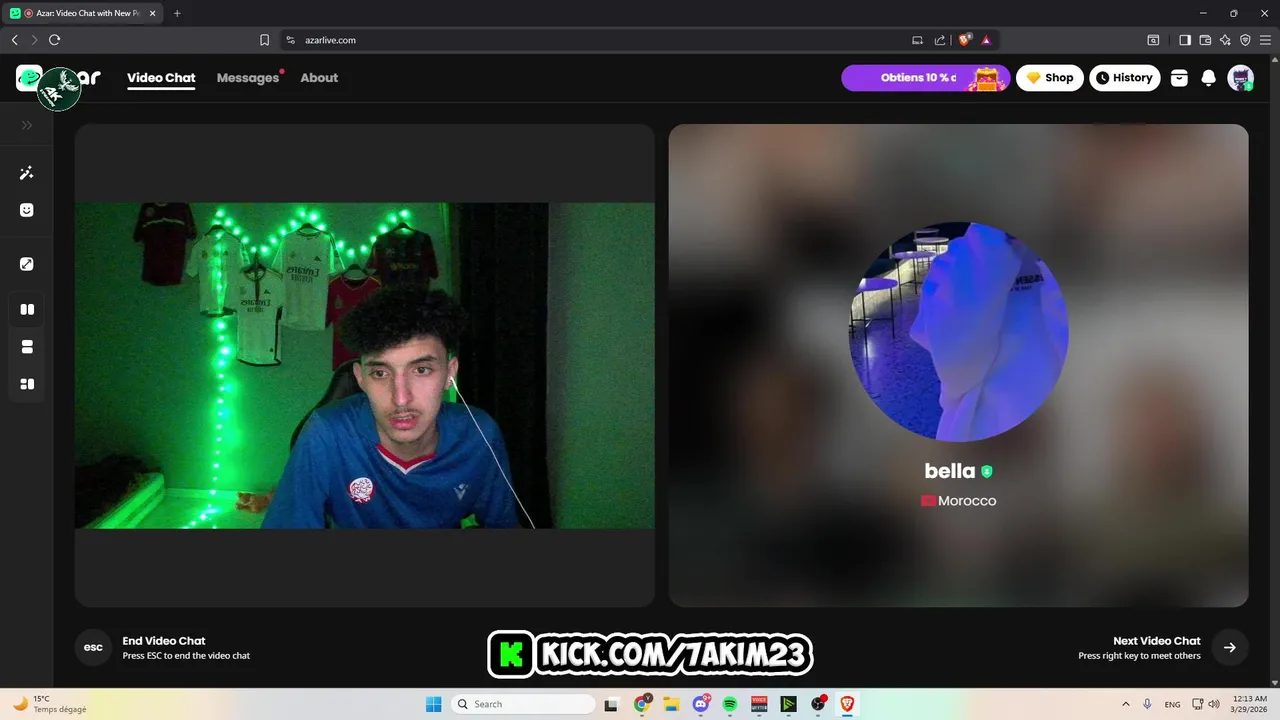Open Discord from the taskbar
The width and height of the screenshot is (1280, 720).
701,704
